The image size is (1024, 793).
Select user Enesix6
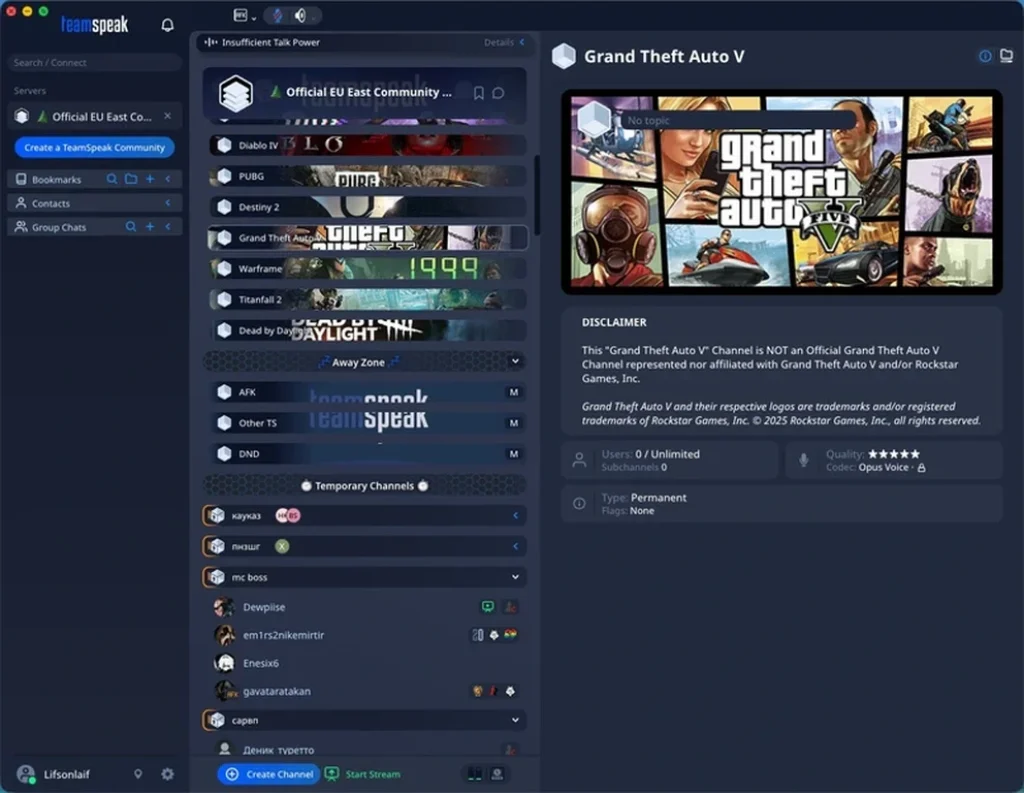(368, 663)
